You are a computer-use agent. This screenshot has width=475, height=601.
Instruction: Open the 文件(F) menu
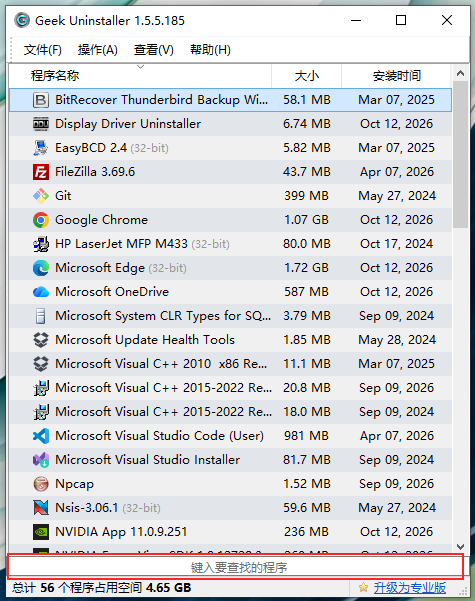pos(43,50)
